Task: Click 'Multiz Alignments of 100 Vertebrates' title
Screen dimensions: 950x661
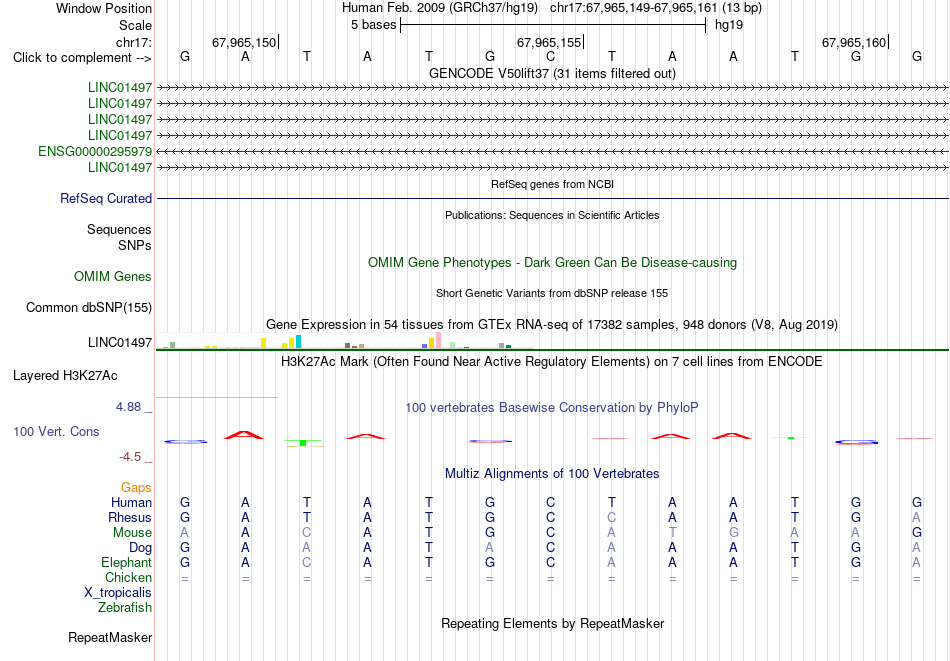Action: [x=552, y=474]
